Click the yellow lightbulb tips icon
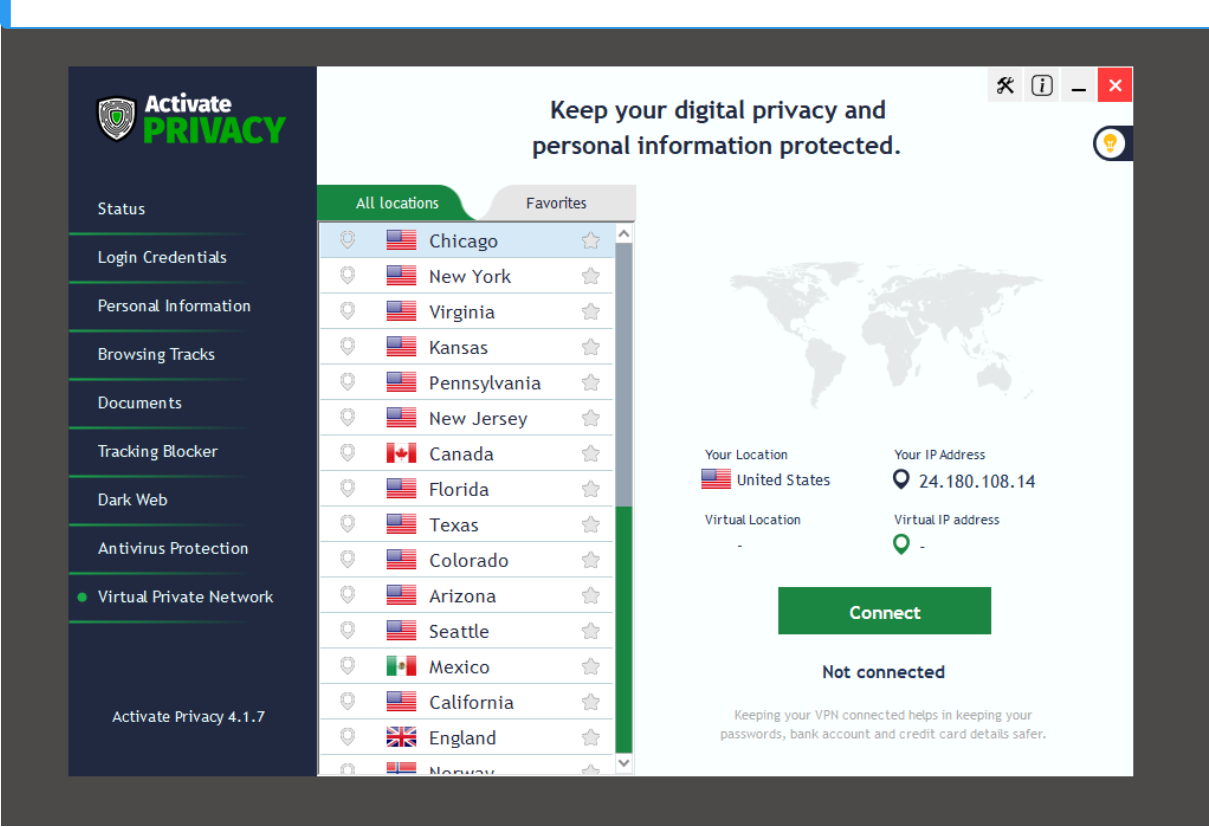1209x827 pixels. 1109,144
